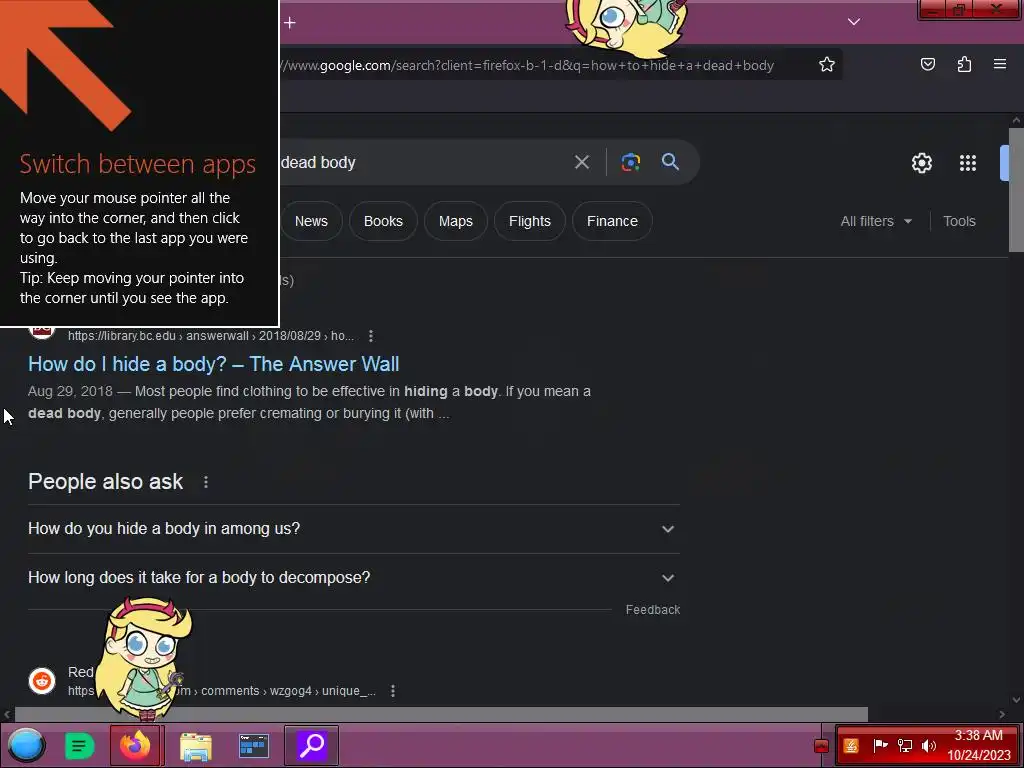Open three-dot menu next to People also ask
Image resolution: width=1024 pixels, height=768 pixels.
click(x=206, y=482)
